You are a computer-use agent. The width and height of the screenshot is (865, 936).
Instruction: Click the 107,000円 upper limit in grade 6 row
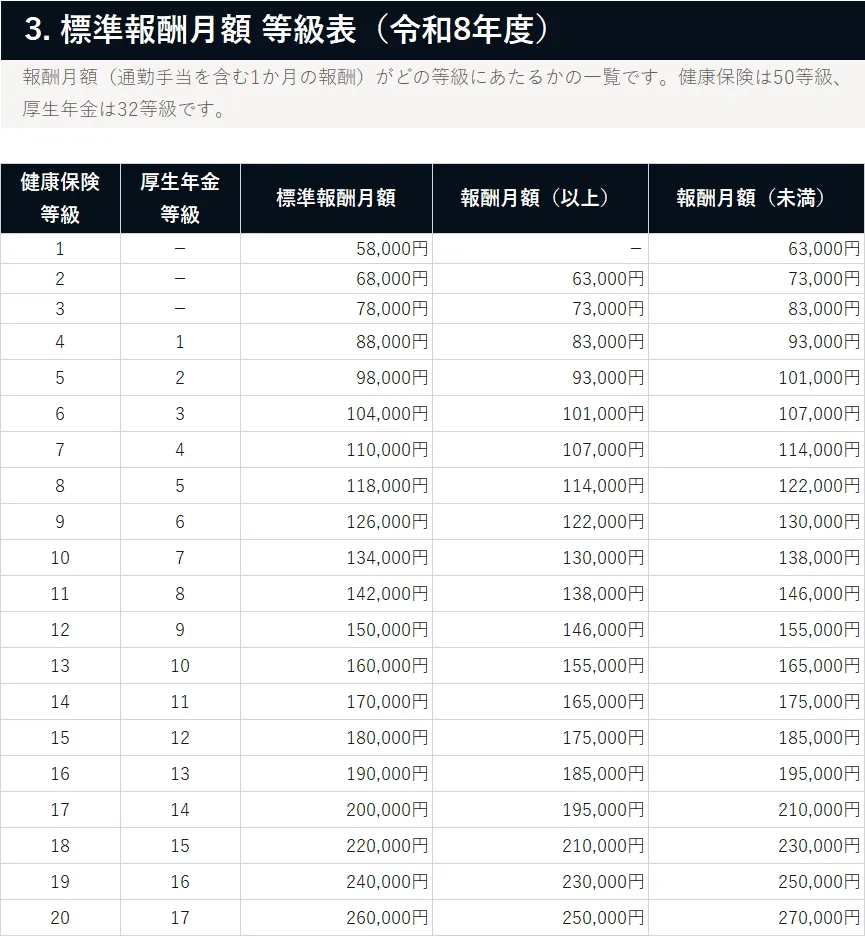756,414
